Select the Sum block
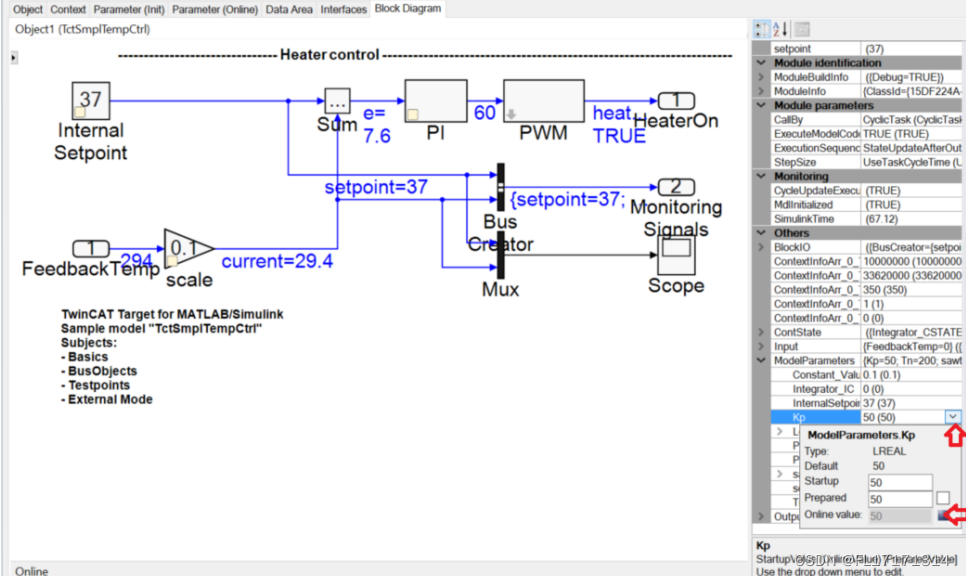Image resolution: width=966 pixels, height=576 pixels. 337,101
